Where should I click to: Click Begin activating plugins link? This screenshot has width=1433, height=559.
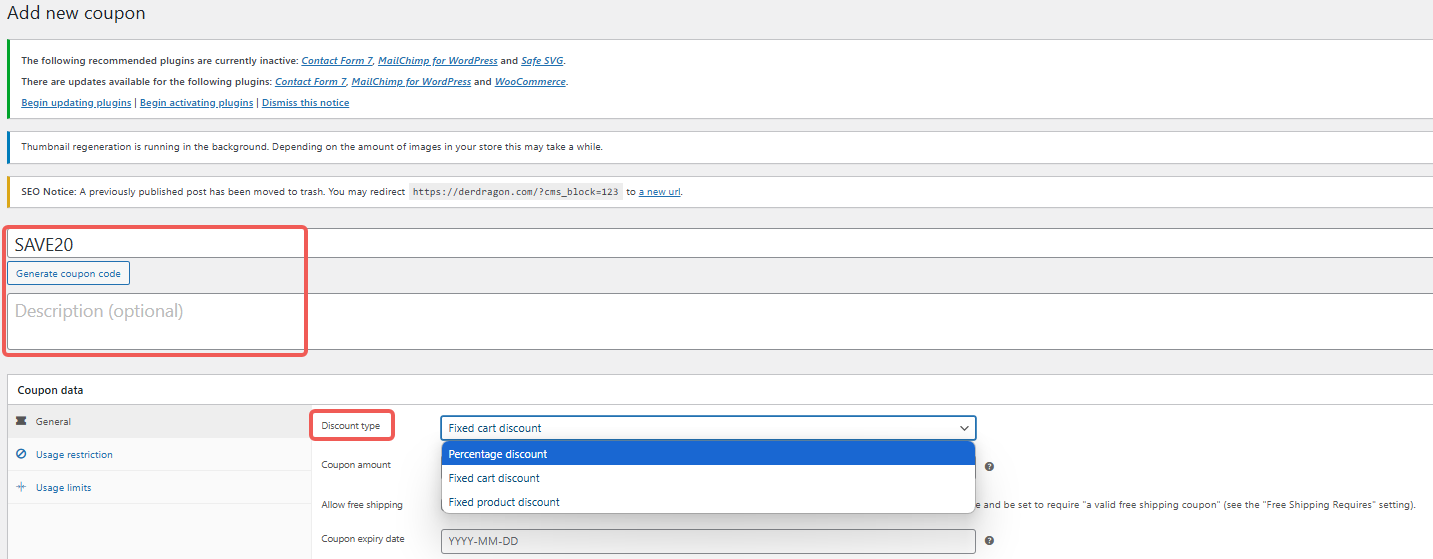pyautogui.click(x=196, y=103)
